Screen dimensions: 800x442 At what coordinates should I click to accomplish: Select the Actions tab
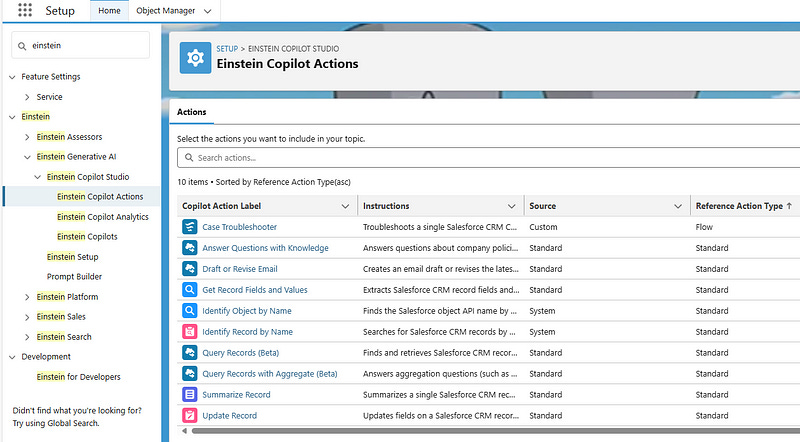[x=192, y=112]
